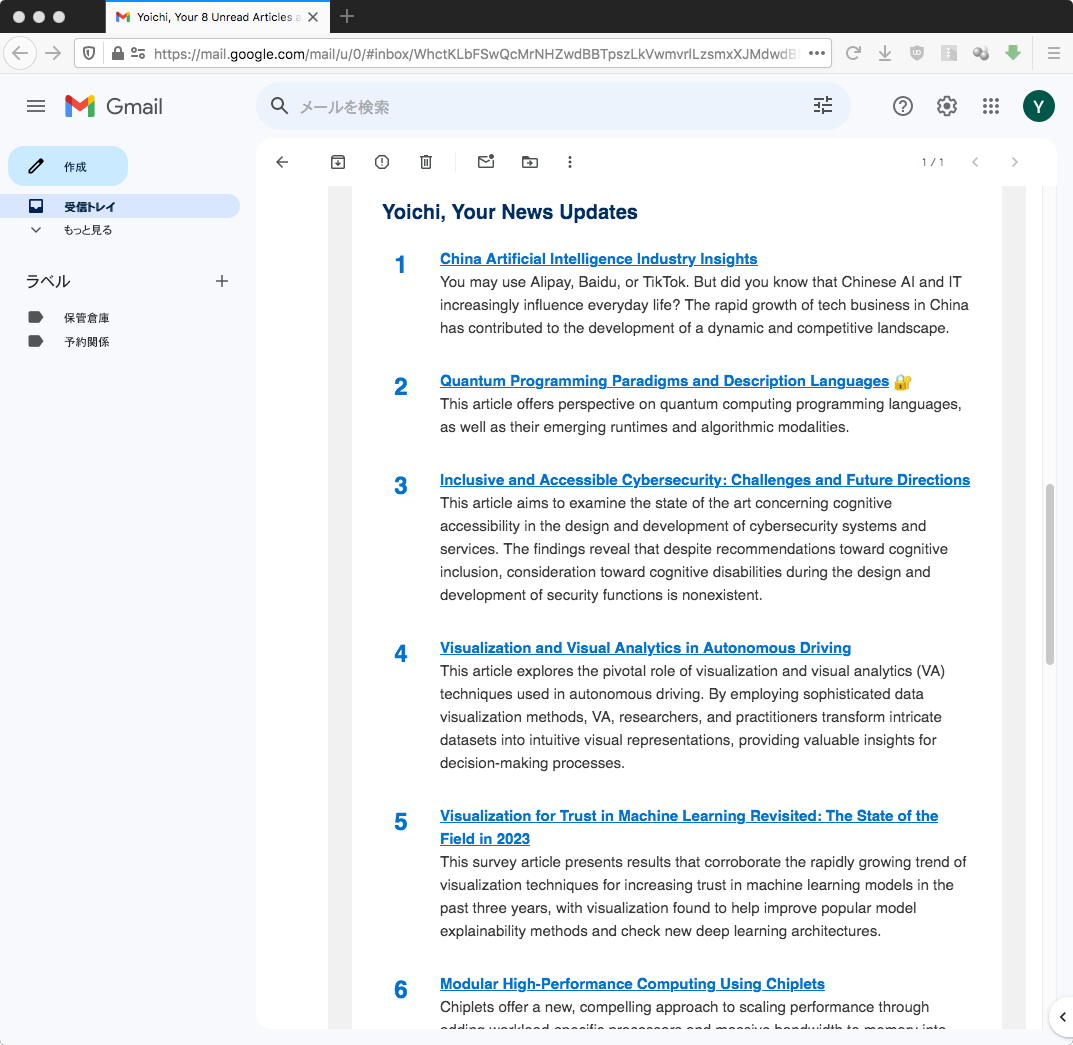Report this email as spam

click(x=382, y=162)
